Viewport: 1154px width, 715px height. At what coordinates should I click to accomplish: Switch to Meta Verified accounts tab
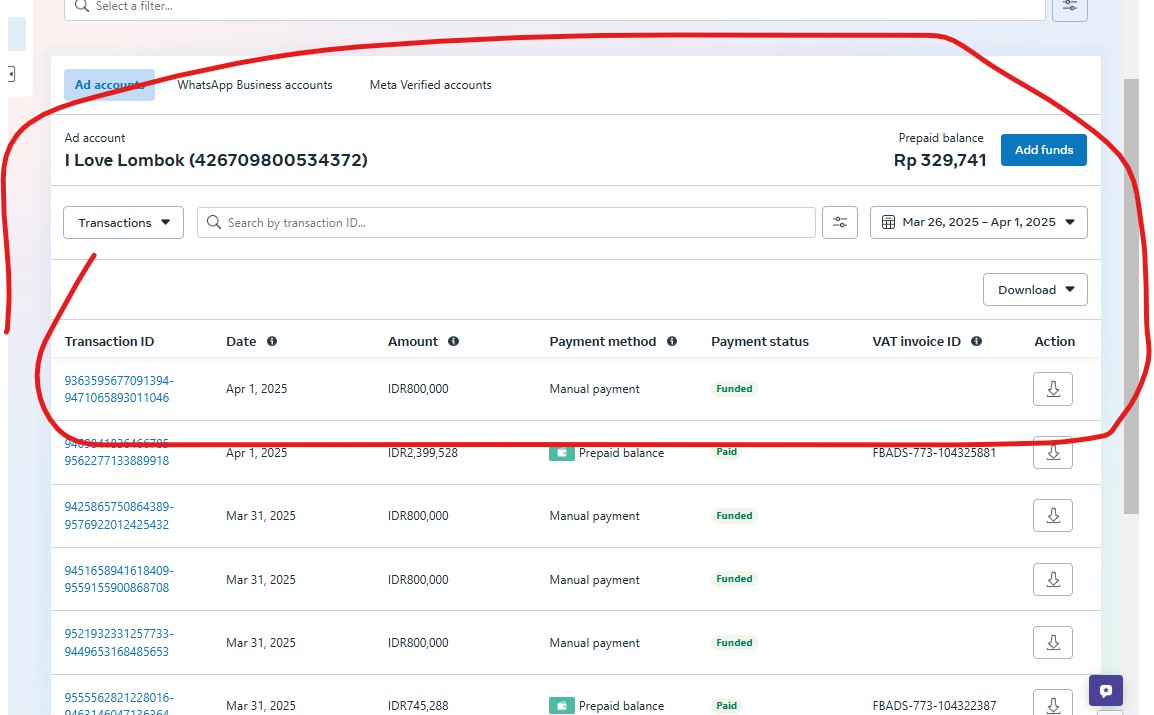[430, 85]
